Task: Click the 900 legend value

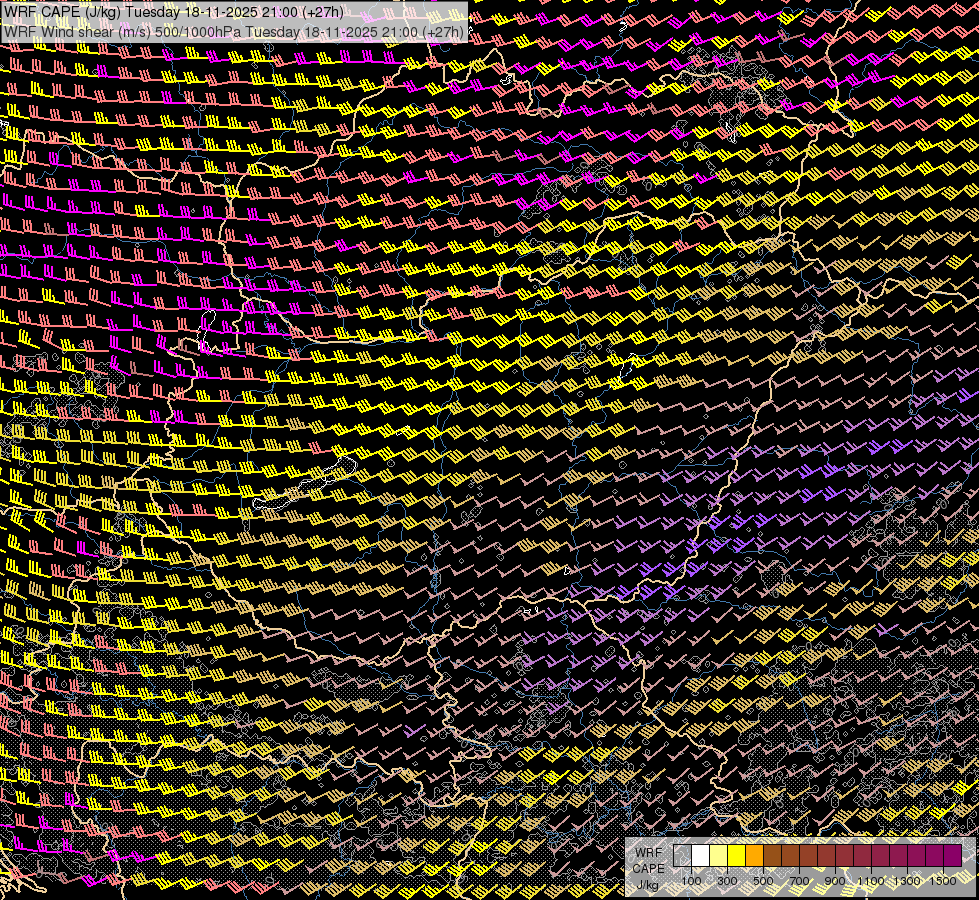Action: (x=835, y=881)
